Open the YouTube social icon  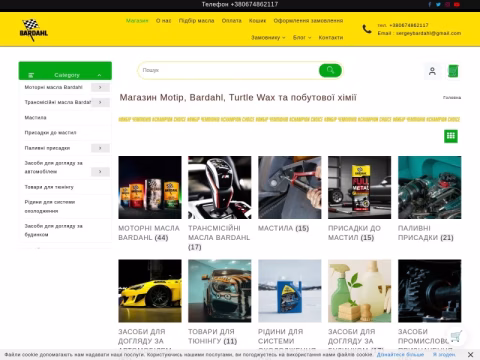[x=457, y=4]
